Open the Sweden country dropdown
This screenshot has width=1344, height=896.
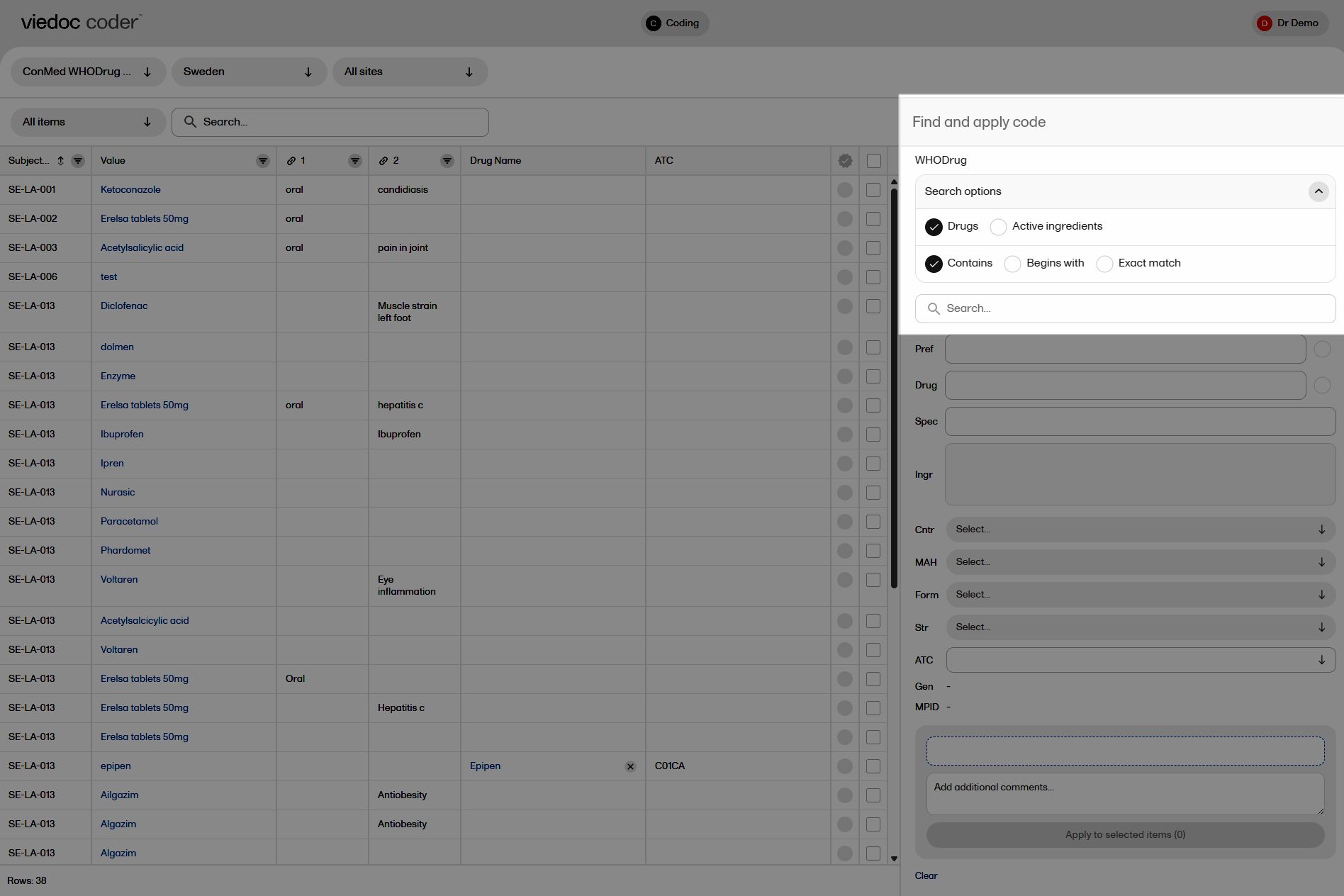(249, 72)
